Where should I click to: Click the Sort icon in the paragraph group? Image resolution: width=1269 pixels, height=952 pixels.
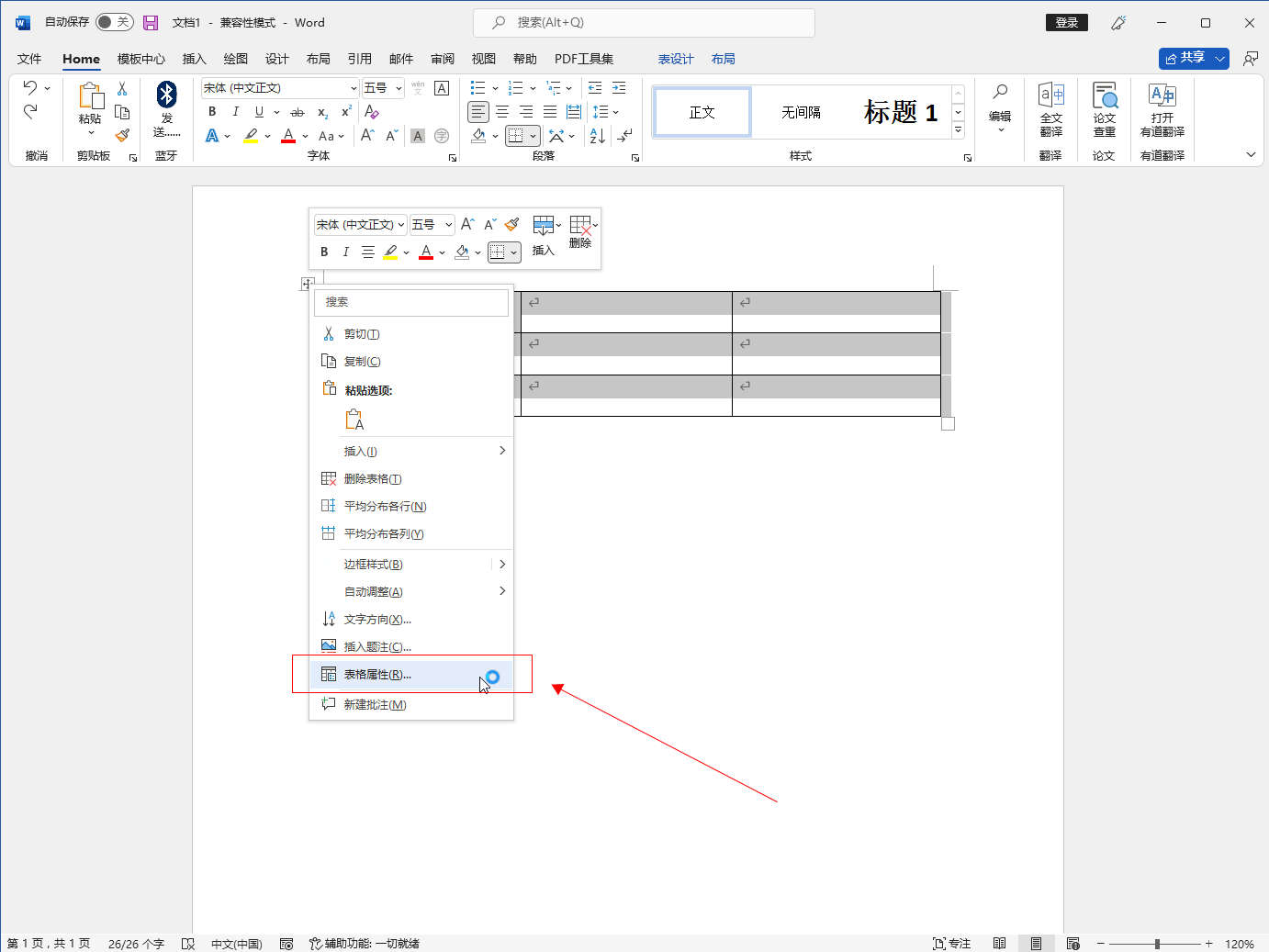[597, 136]
